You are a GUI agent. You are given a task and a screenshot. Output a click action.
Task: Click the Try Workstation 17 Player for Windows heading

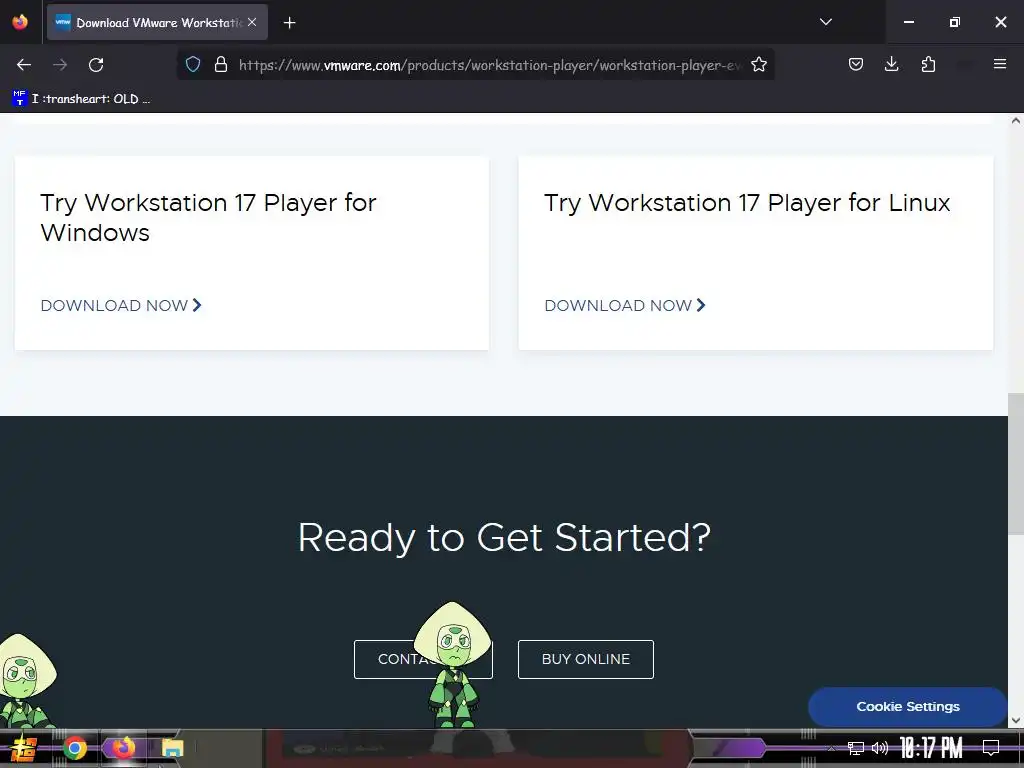tap(208, 217)
